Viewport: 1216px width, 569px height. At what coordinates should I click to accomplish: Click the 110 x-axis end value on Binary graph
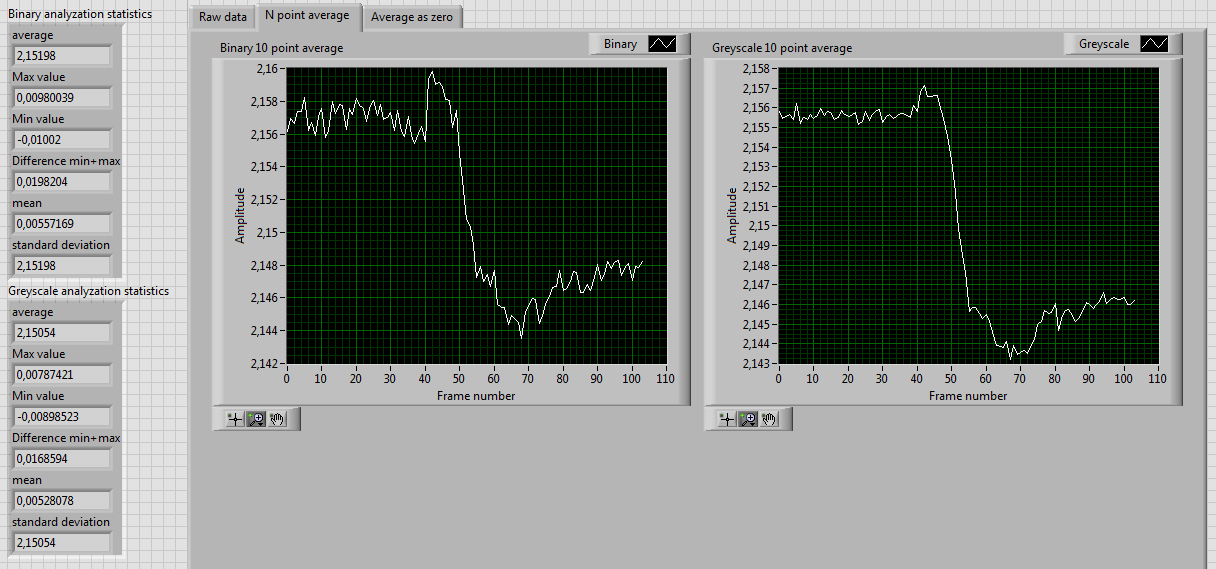click(665, 380)
